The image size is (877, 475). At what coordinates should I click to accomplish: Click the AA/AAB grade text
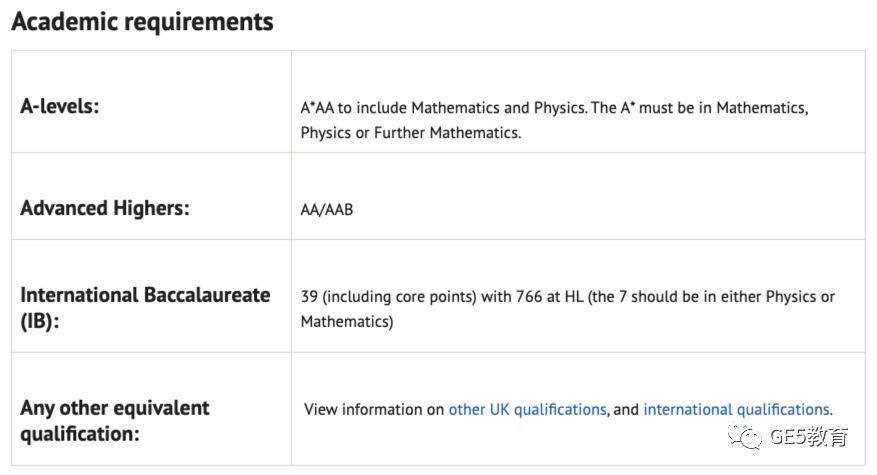327,209
